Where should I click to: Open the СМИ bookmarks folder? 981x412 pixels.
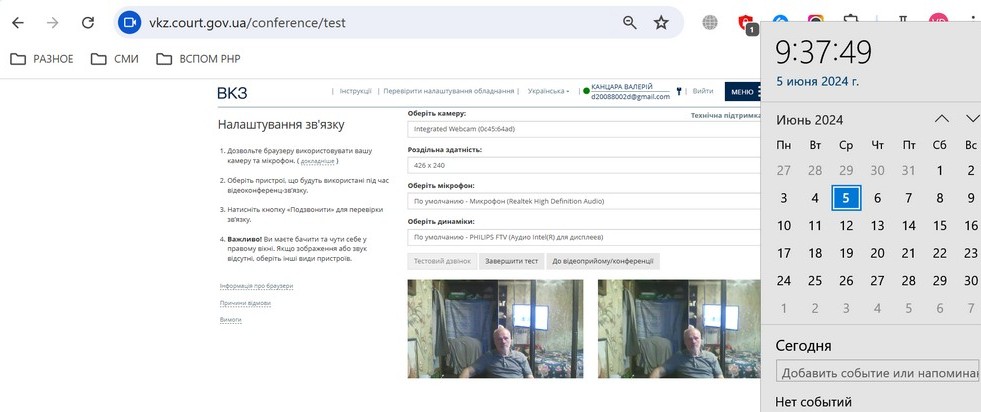coord(114,59)
